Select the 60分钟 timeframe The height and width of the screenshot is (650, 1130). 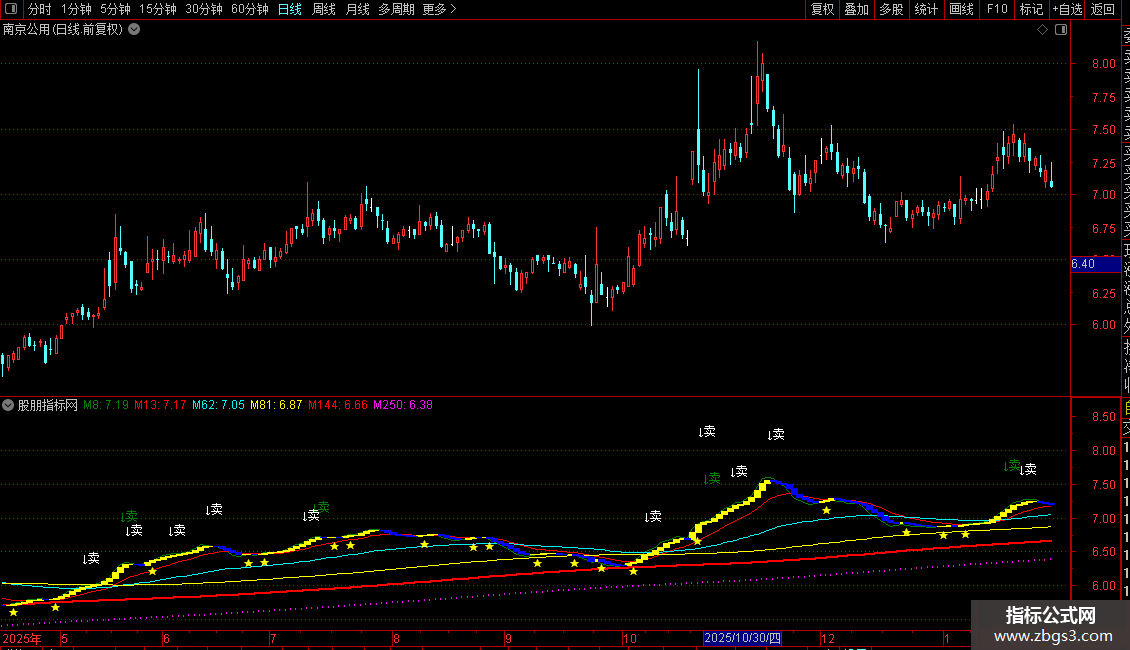249,10
